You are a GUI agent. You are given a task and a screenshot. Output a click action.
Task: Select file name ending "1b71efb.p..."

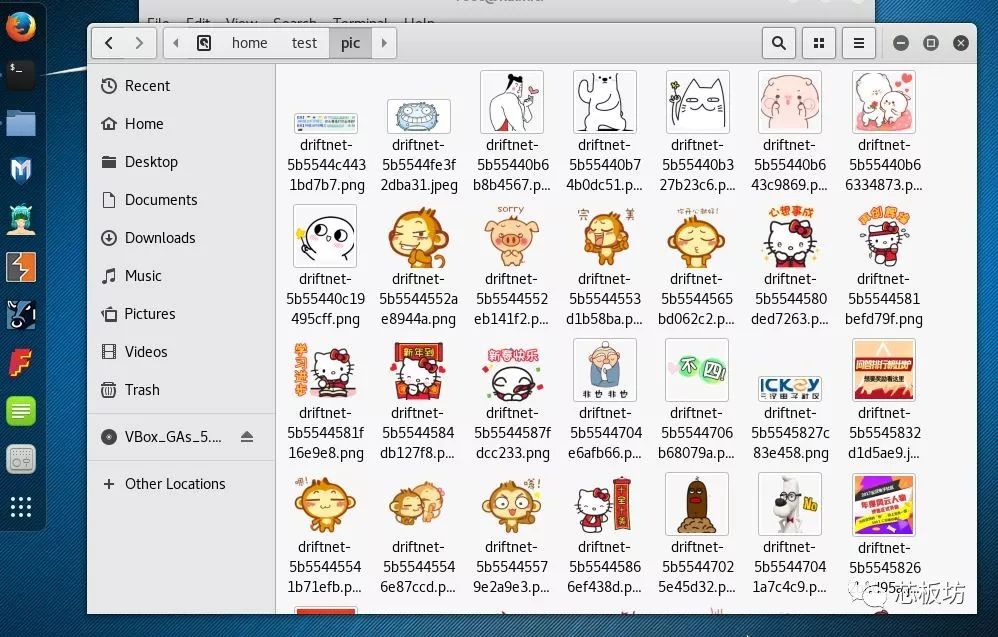[x=325, y=567]
